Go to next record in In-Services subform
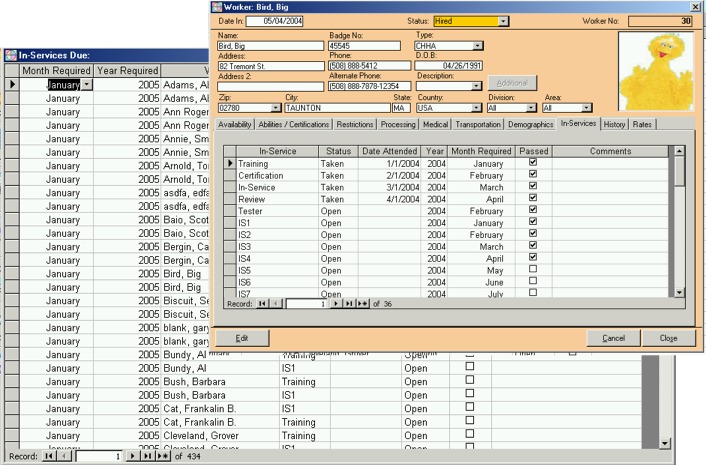The height and width of the screenshot is (465, 706). (336, 301)
